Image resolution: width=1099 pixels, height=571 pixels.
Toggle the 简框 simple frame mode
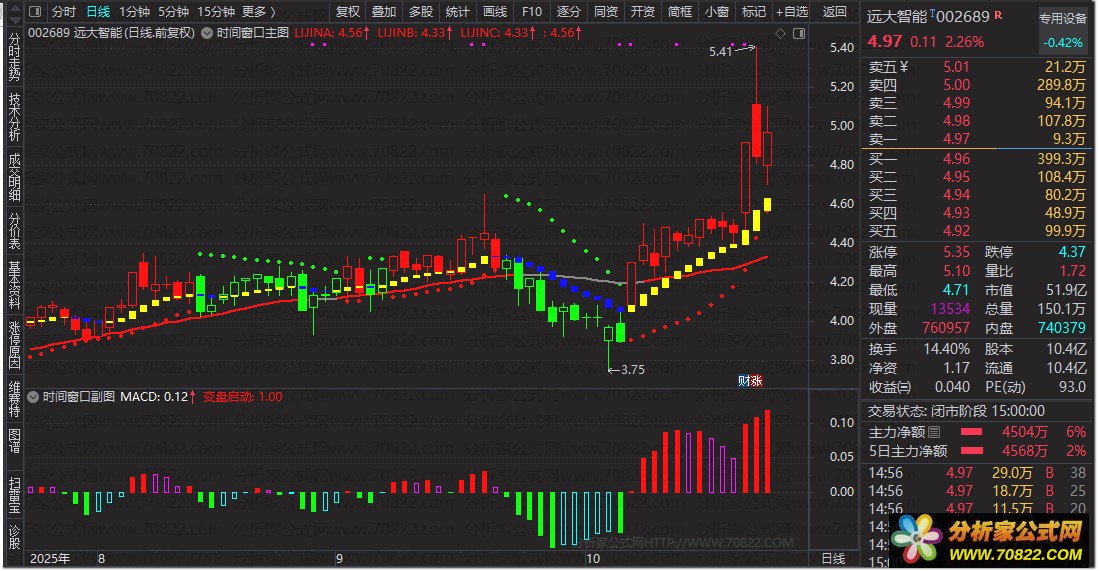coord(680,12)
